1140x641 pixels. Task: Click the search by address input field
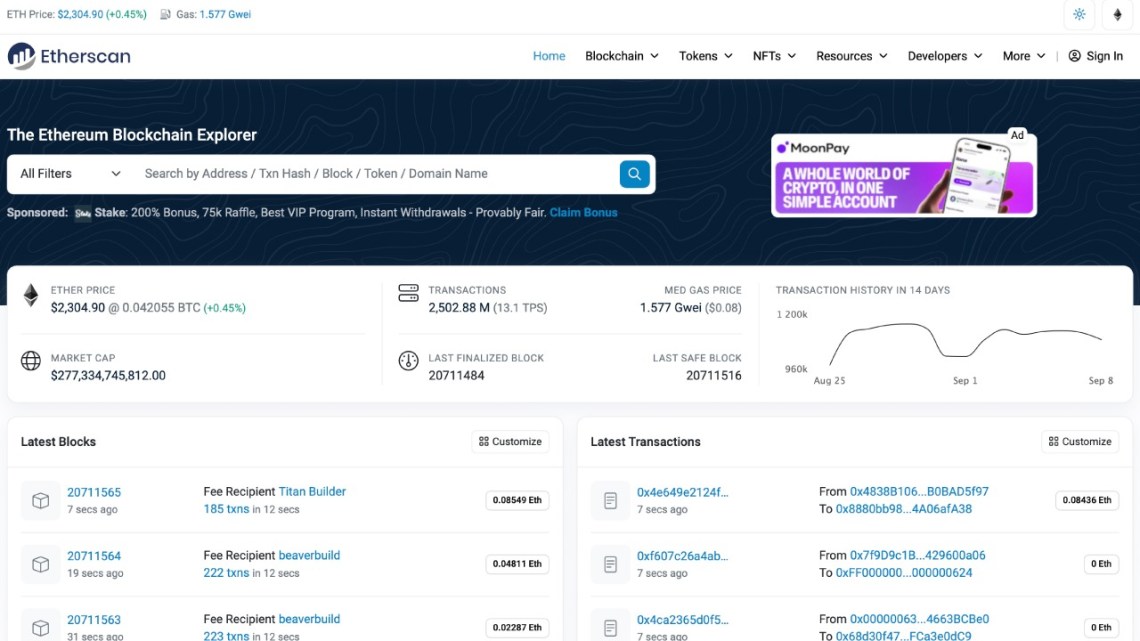tap(377, 174)
